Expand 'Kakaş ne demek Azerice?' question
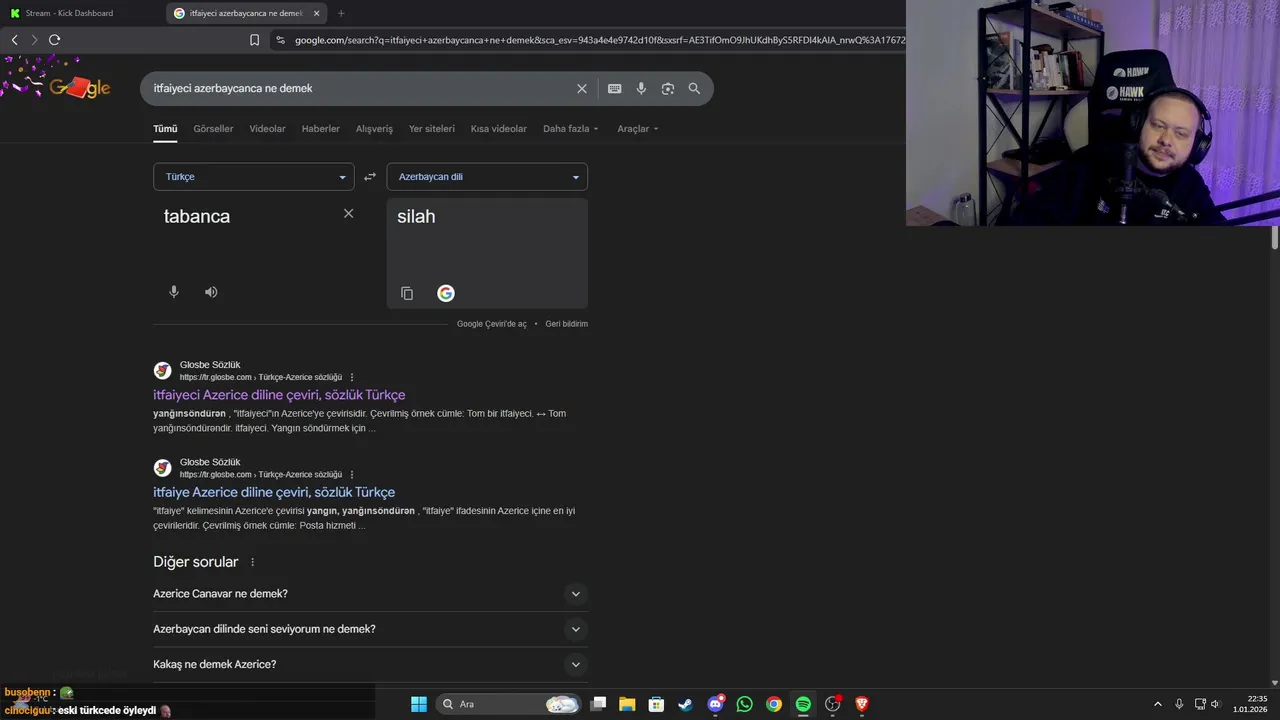 pyautogui.click(x=370, y=665)
